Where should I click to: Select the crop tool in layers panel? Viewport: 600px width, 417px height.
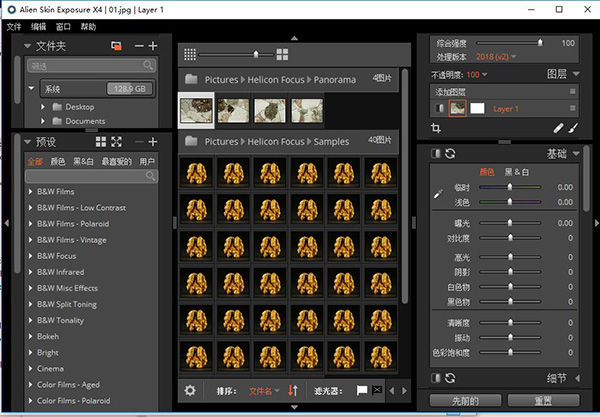435,129
